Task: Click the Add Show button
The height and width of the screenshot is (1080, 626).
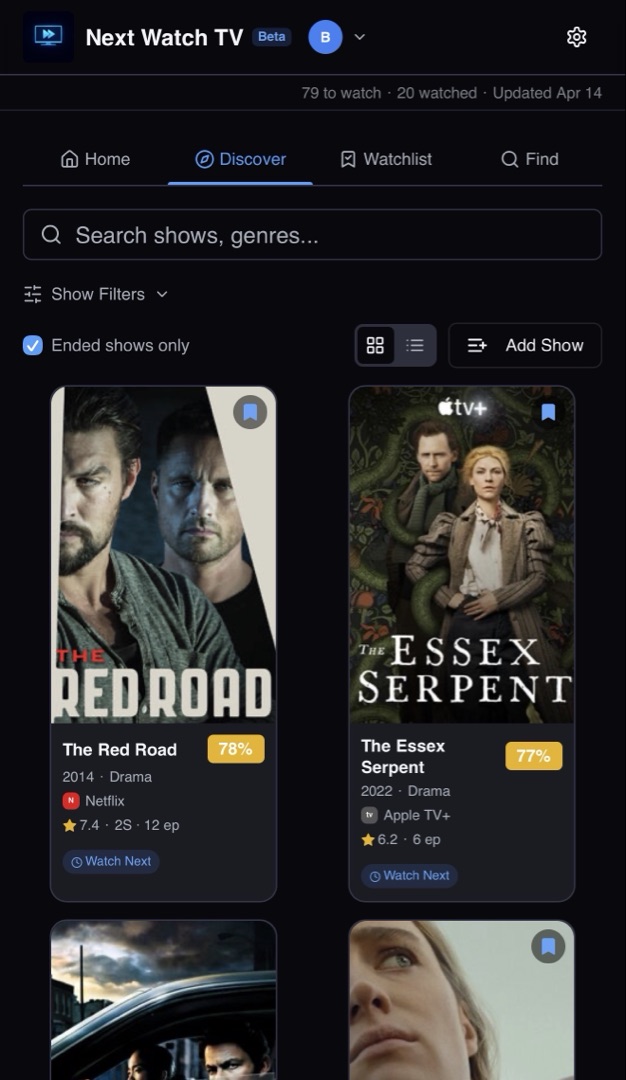Action: tap(525, 345)
